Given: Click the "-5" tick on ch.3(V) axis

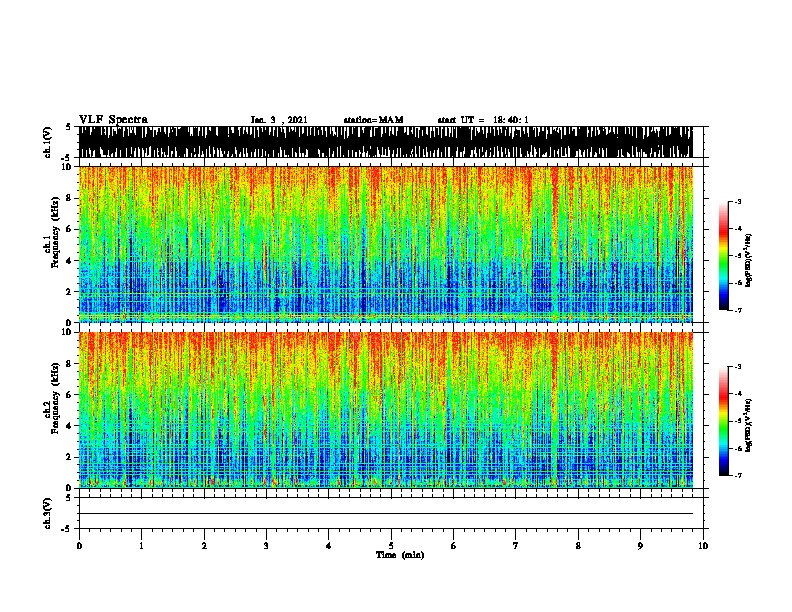Looking at the screenshot, I should tap(67, 529).
